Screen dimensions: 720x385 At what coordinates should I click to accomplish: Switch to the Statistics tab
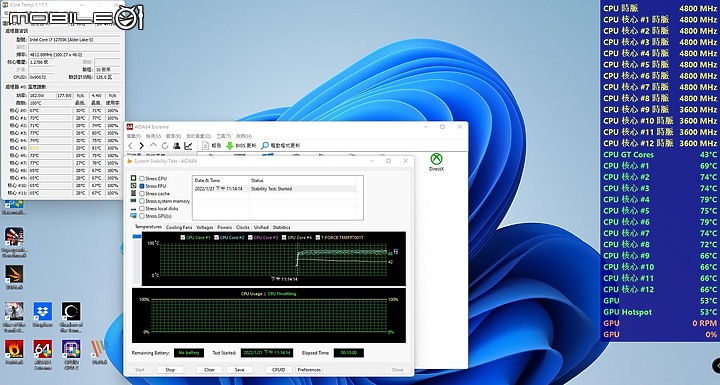[x=281, y=227]
